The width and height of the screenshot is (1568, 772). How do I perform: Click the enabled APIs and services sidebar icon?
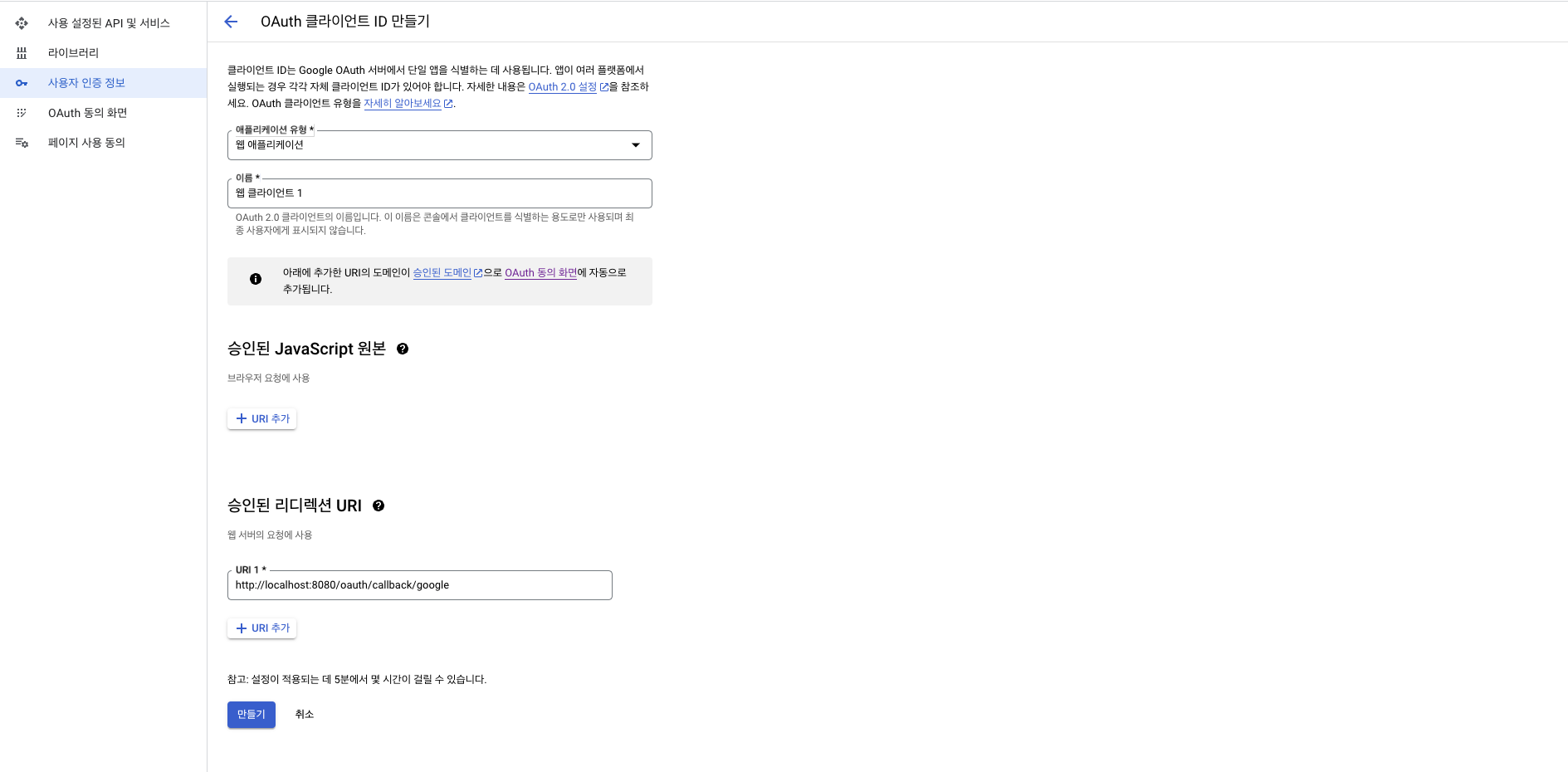pyautogui.click(x=22, y=23)
